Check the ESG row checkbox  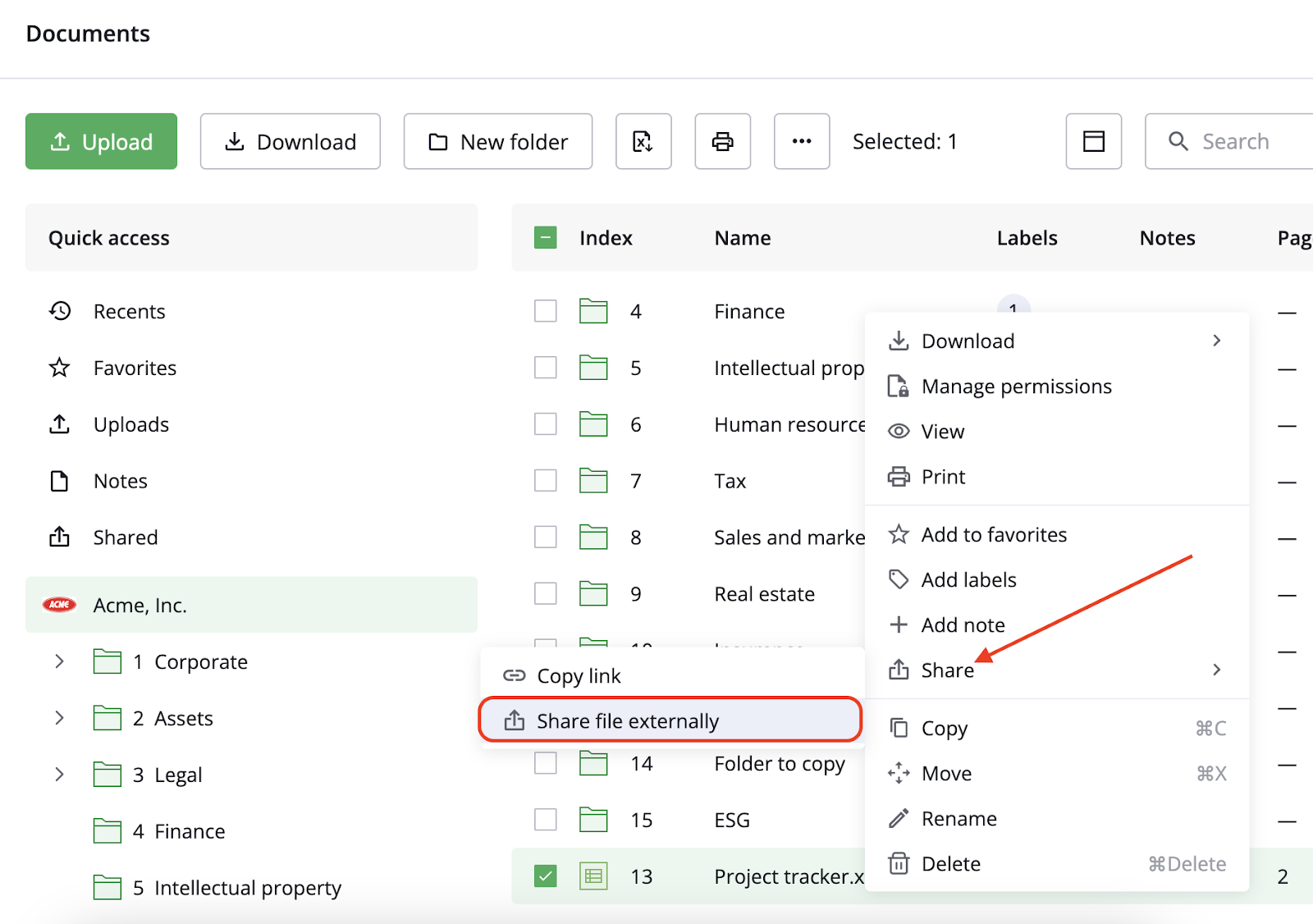546,820
